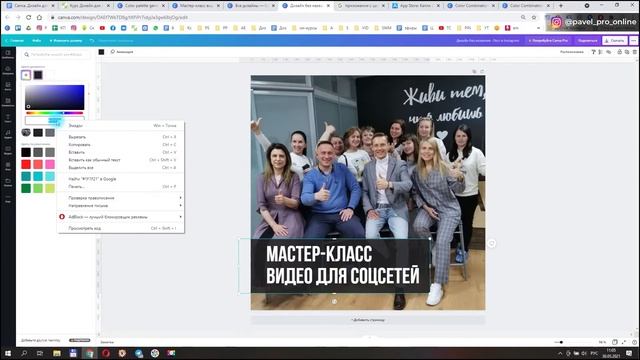Viewport: 640px width, 360px height.
Task: Click the link icon in top toolbar
Action: tap(609, 52)
